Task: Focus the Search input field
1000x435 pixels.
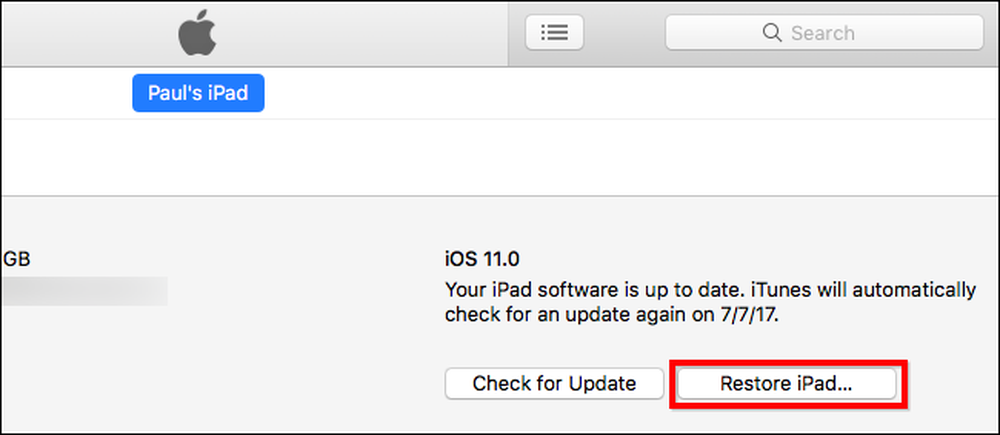Action: (824, 32)
